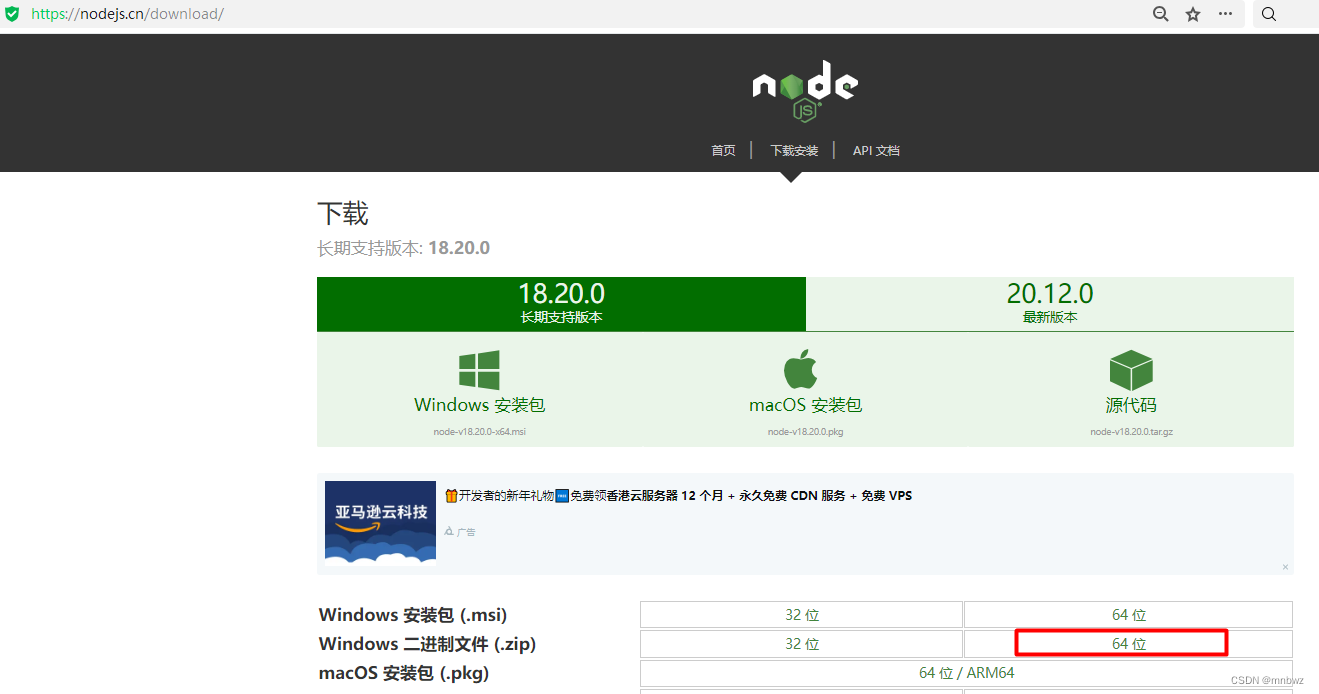Screen dimensions: 1319x694
Task: Open the 首页 navigation item
Action: coord(723,151)
